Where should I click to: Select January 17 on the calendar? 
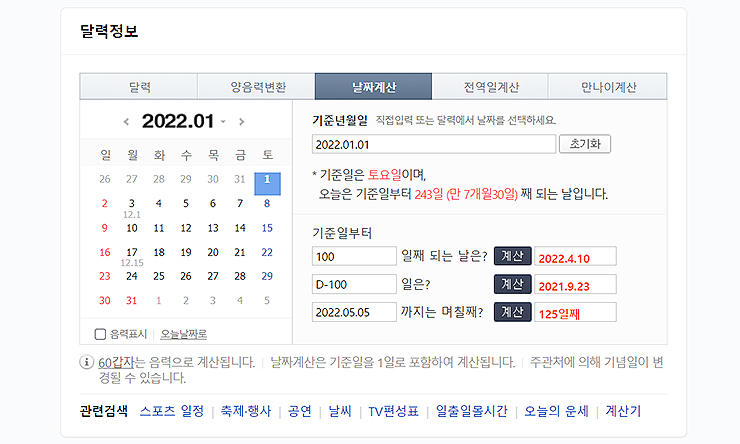132,252
